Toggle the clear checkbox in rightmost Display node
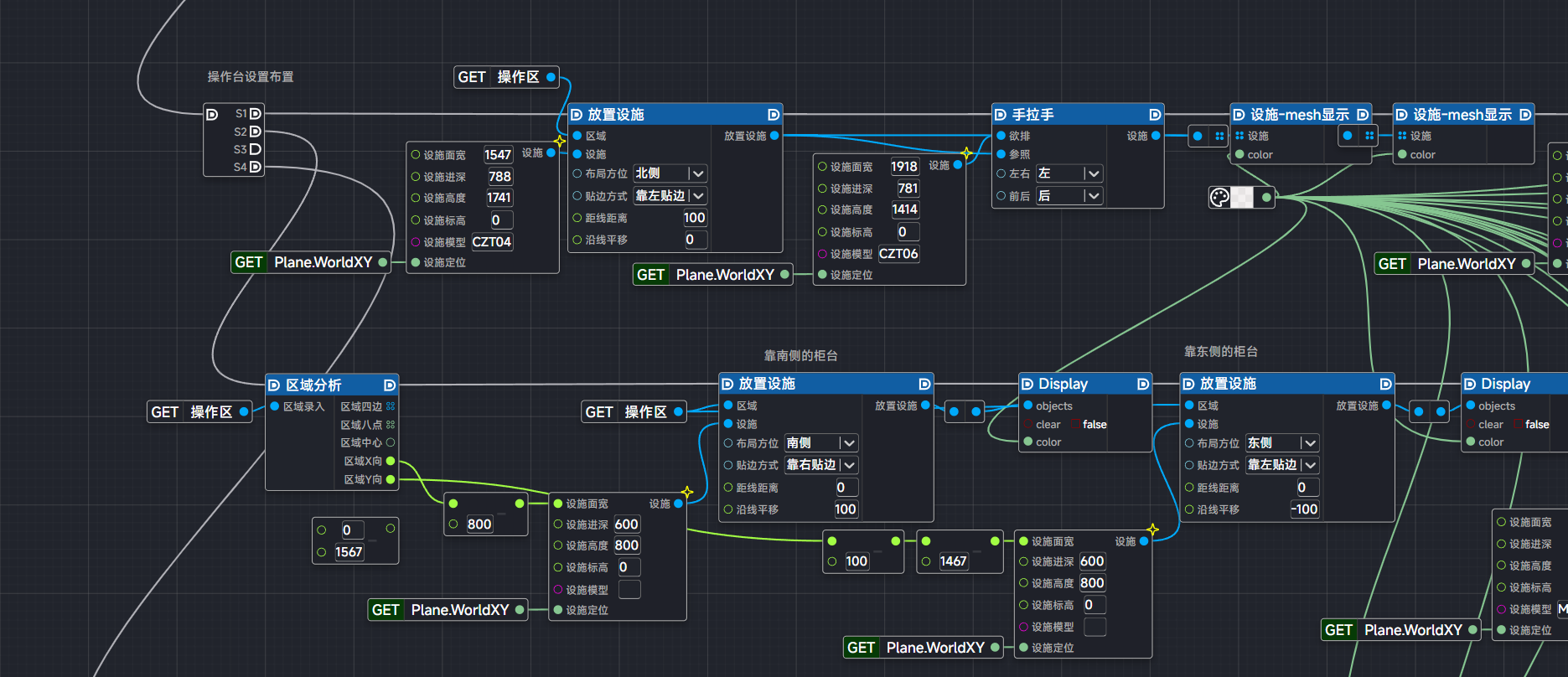 1519,425
